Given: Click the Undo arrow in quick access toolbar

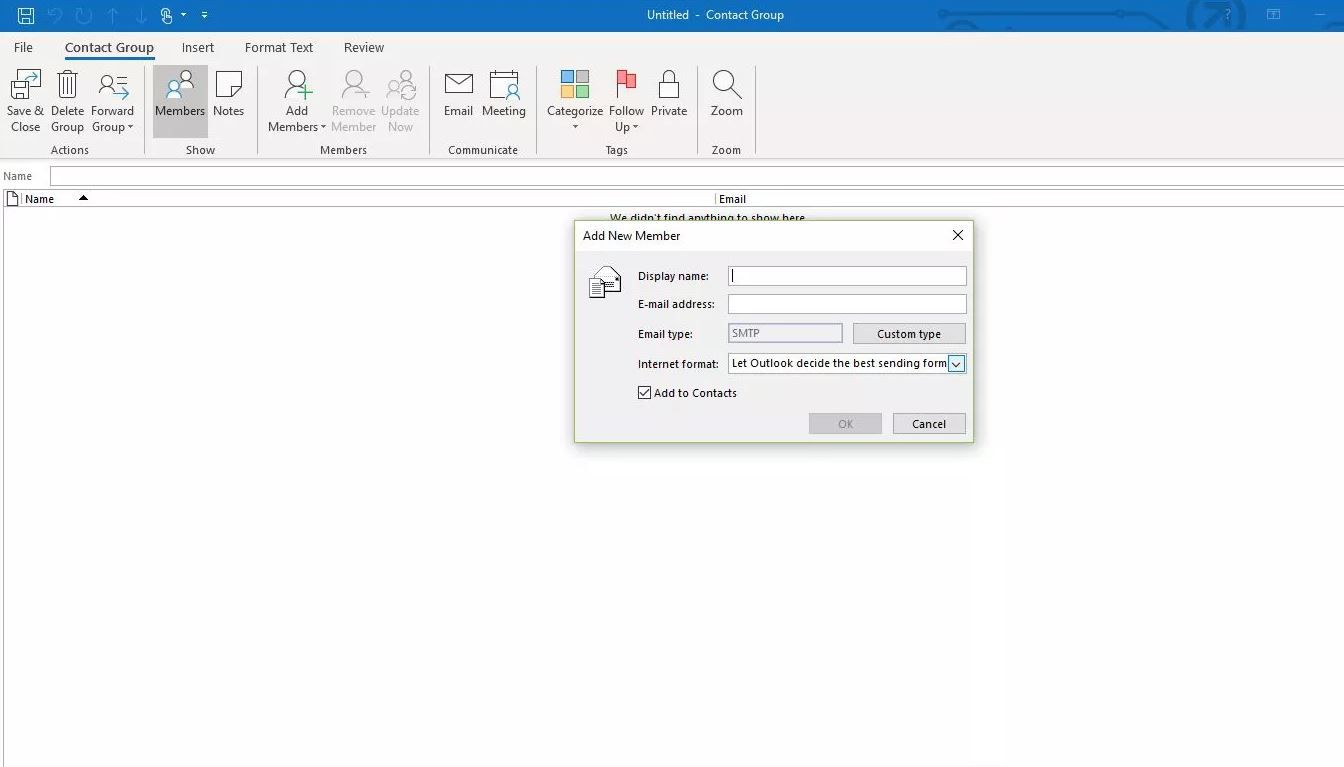Looking at the screenshot, I should tap(56, 15).
